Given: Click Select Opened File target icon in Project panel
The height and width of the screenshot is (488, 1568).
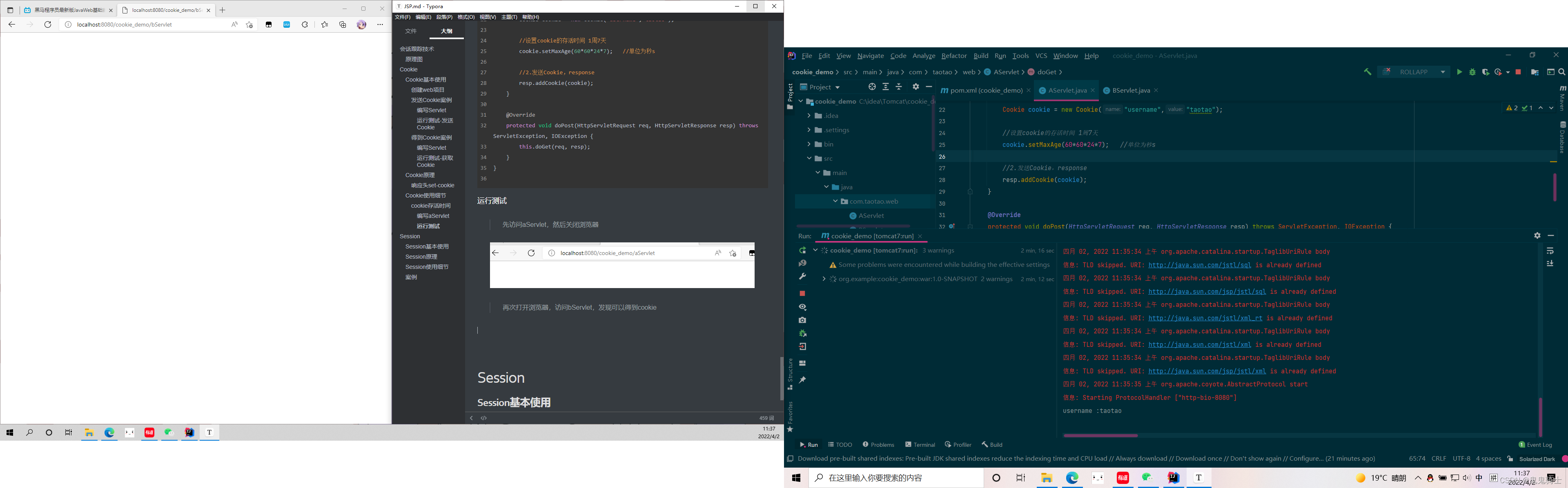Looking at the screenshot, I should [872, 87].
